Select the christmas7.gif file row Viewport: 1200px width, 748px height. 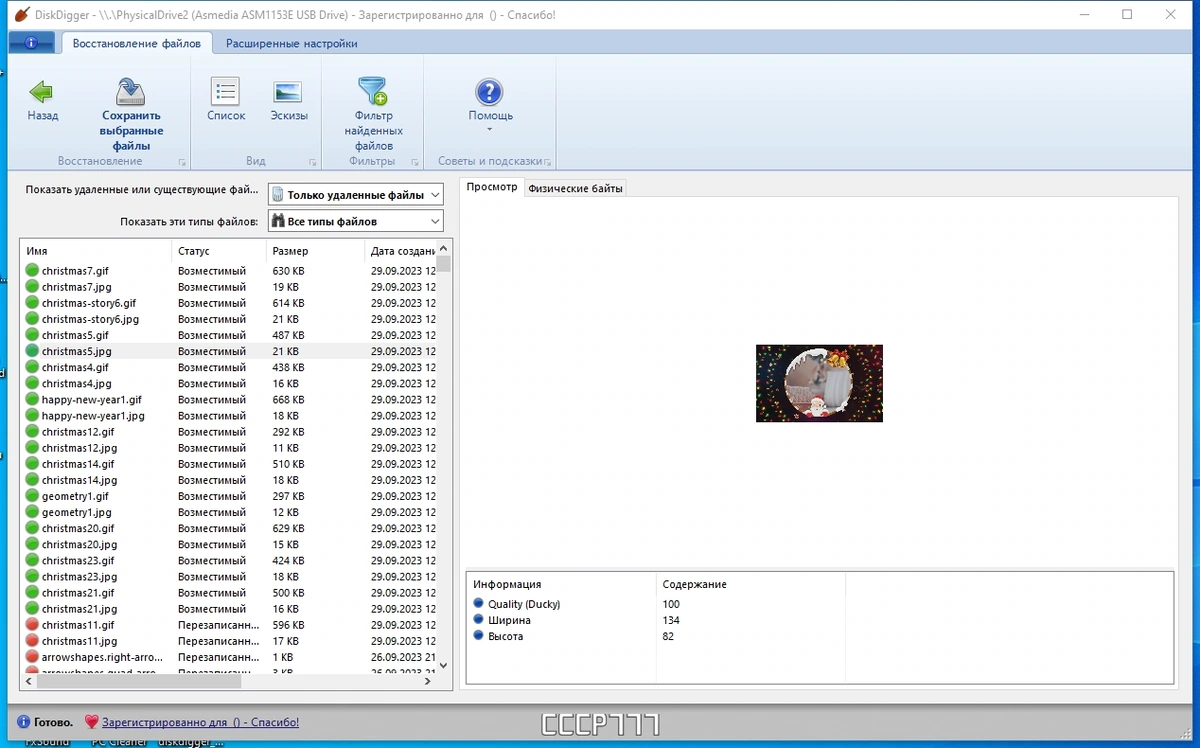coord(229,271)
